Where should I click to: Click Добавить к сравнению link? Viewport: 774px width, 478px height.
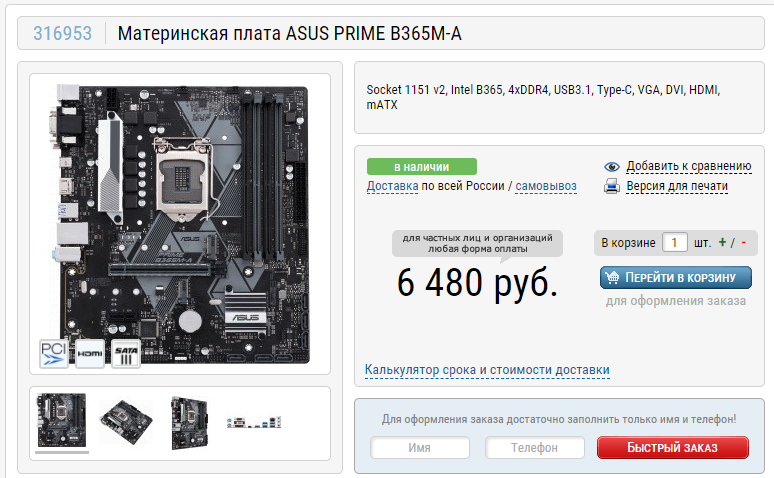click(689, 166)
